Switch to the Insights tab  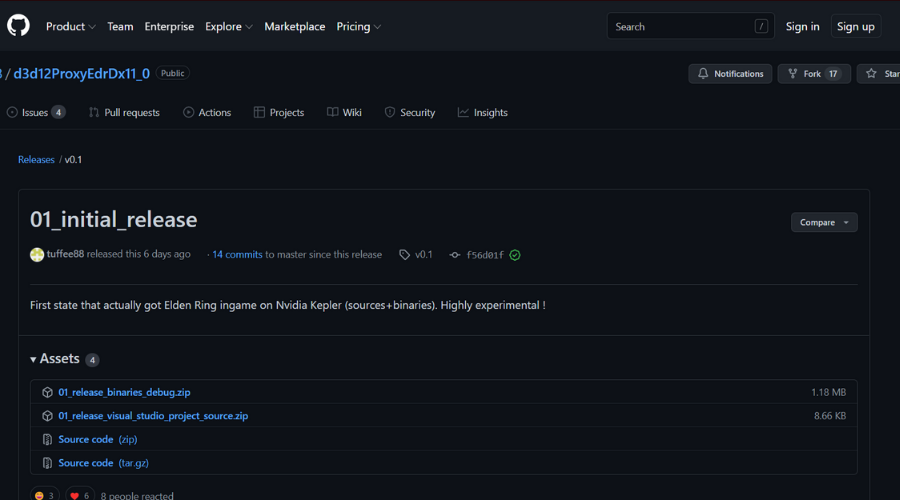(483, 113)
